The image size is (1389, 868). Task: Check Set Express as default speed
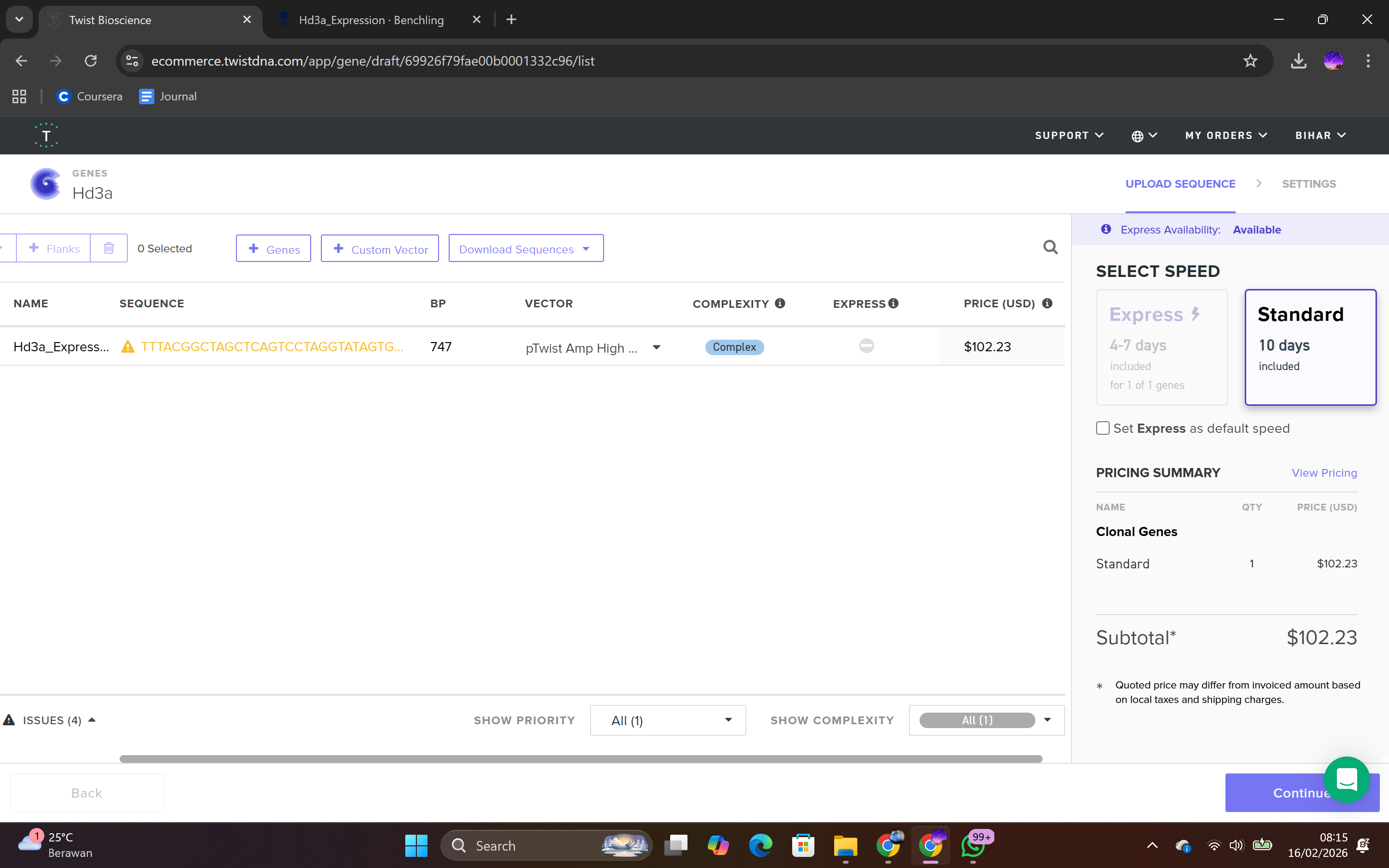(1102, 428)
